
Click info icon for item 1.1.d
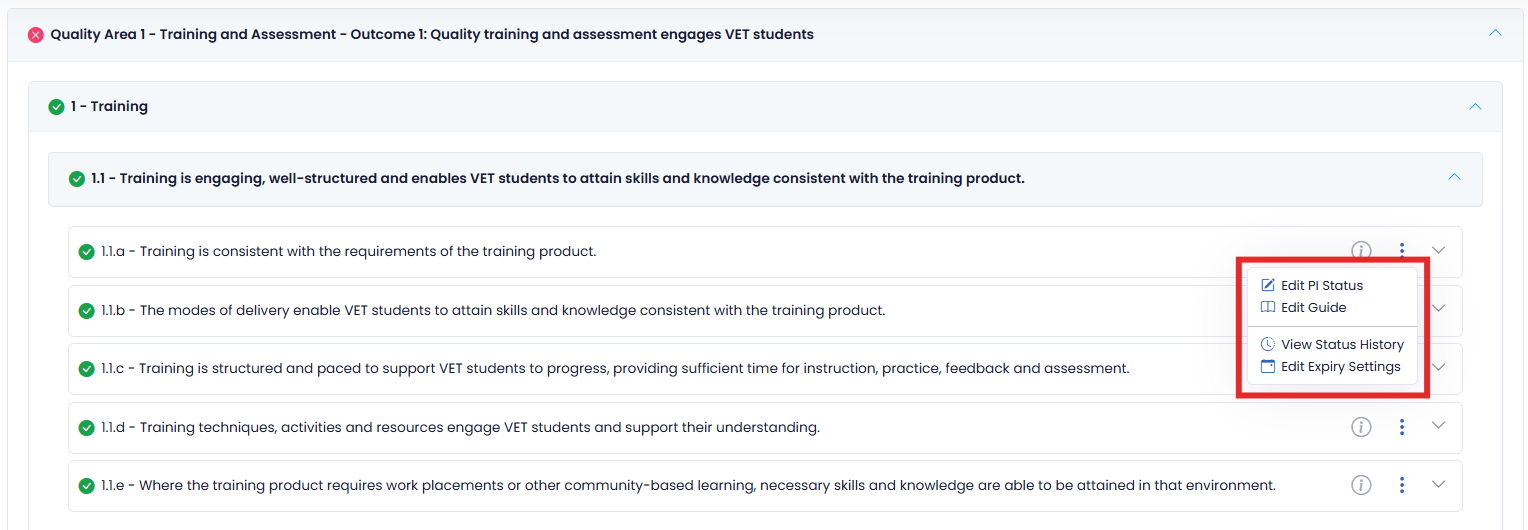pos(1361,427)
